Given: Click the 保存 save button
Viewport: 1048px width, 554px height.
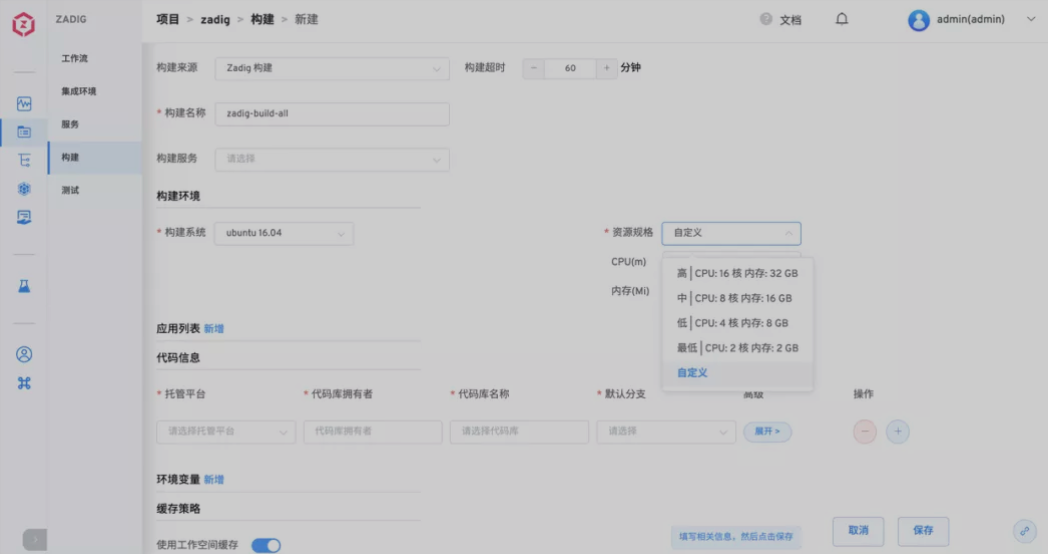Looking at the screenshot, I should point(923,531).
